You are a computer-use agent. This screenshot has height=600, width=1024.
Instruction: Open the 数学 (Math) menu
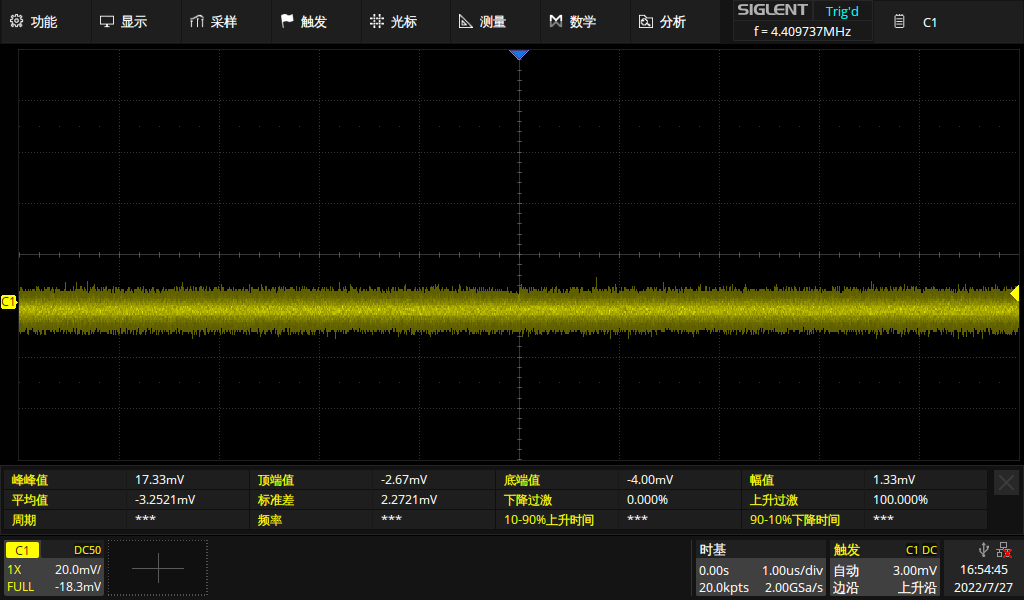573,21
